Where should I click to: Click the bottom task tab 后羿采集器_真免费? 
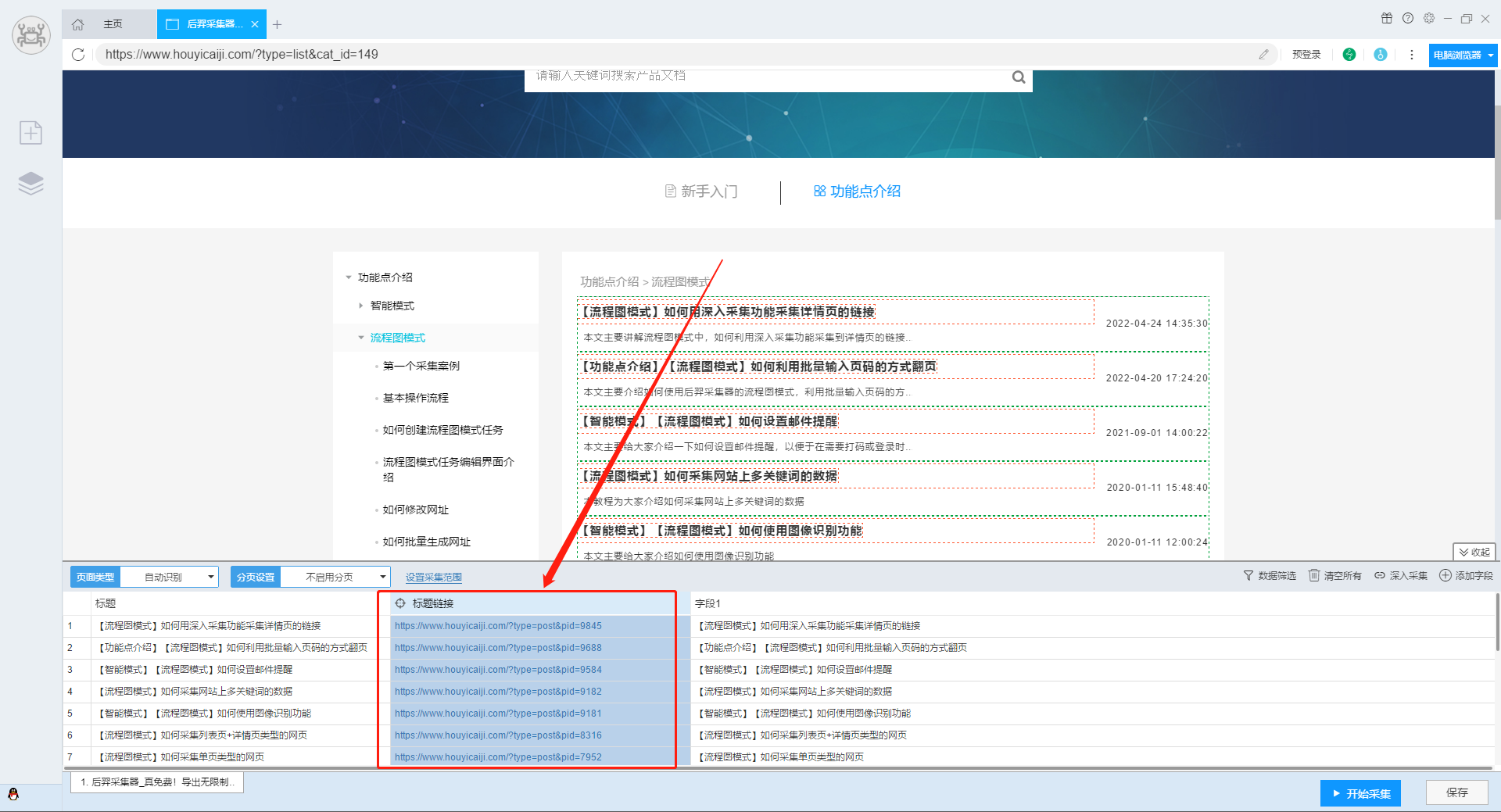[157, 782]
